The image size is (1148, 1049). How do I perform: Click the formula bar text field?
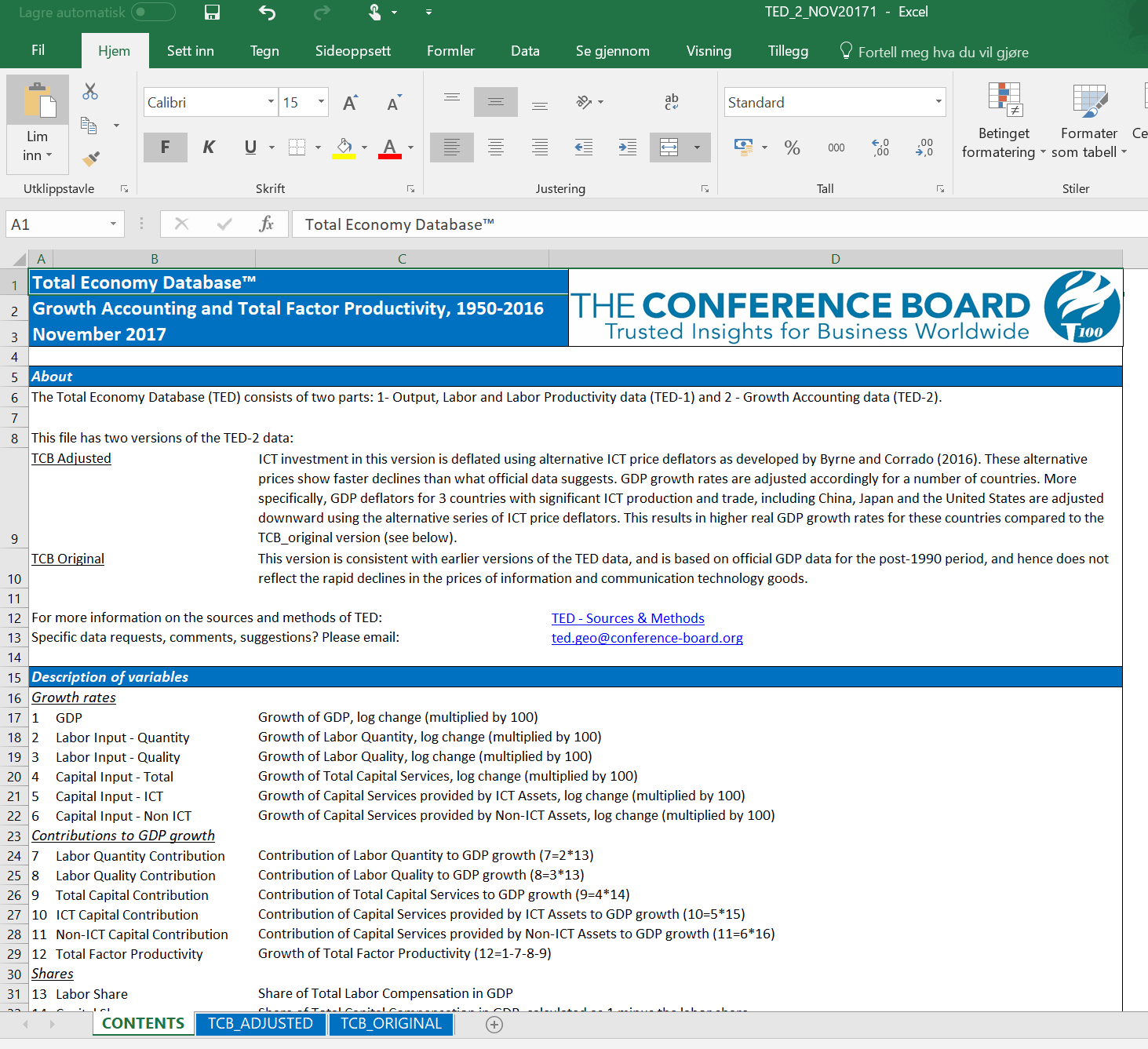(722, 224)
